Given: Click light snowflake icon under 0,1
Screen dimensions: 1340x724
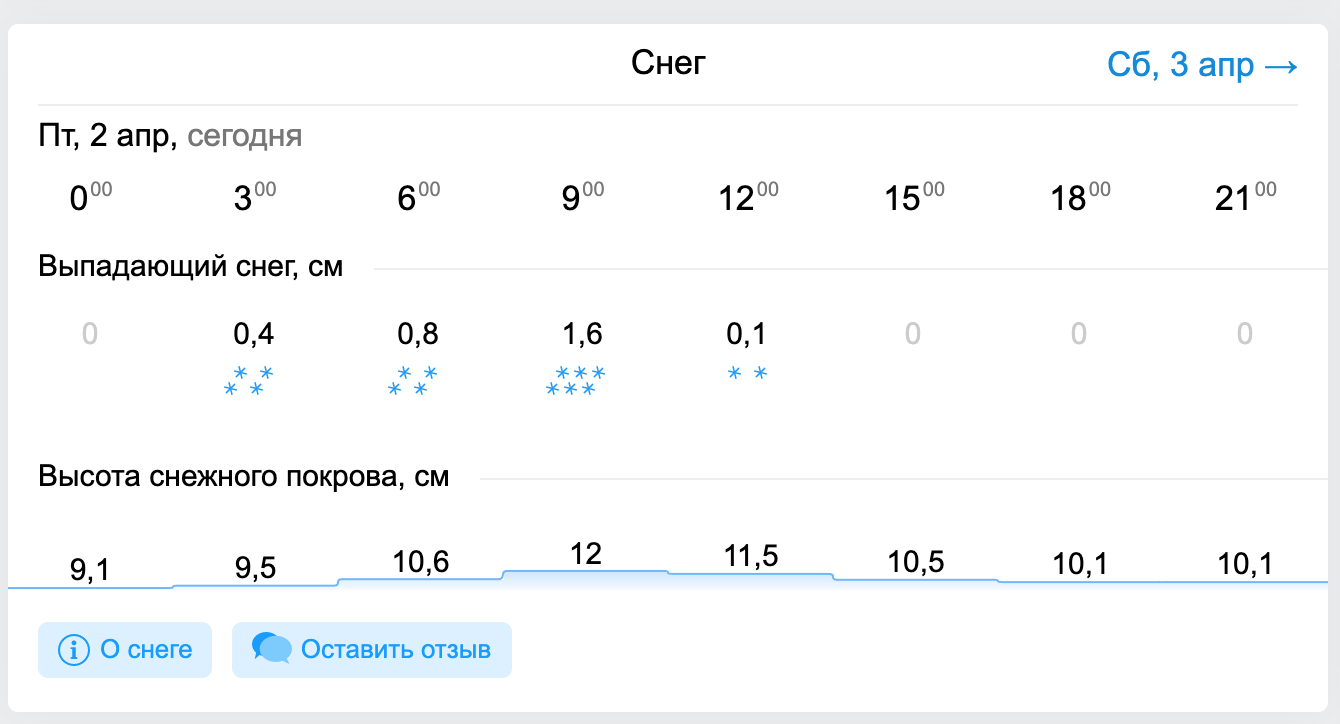Looking at the screenshot, I should pos(747,374).
